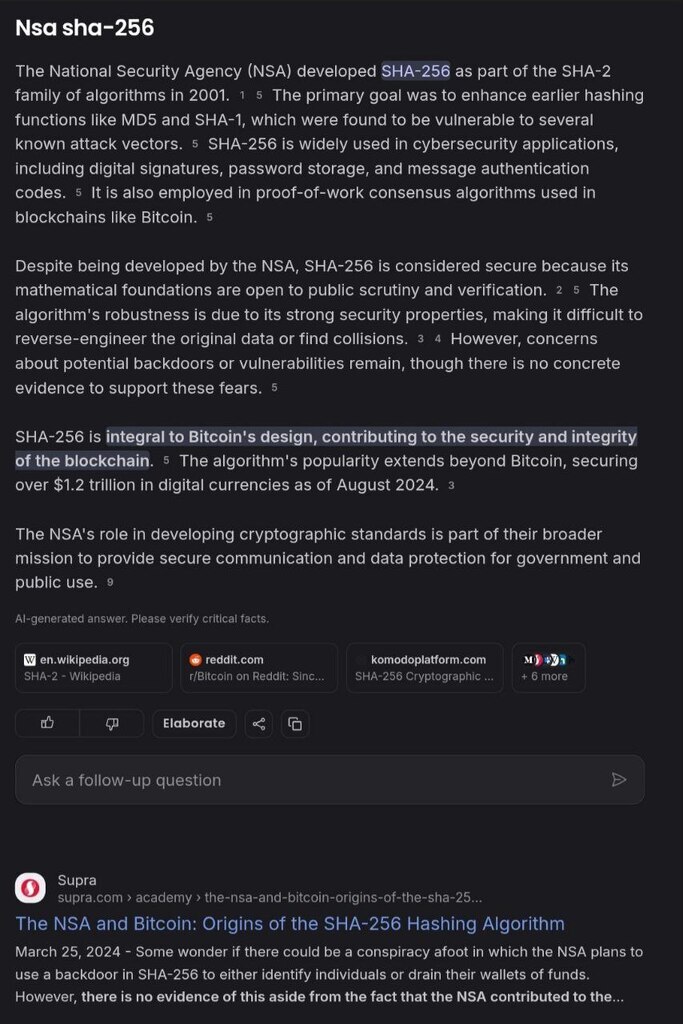The height and width of the screenshot is (1024, 683).
Task: Click the supra.com academy breadcrumb URL
Action: 270,897
